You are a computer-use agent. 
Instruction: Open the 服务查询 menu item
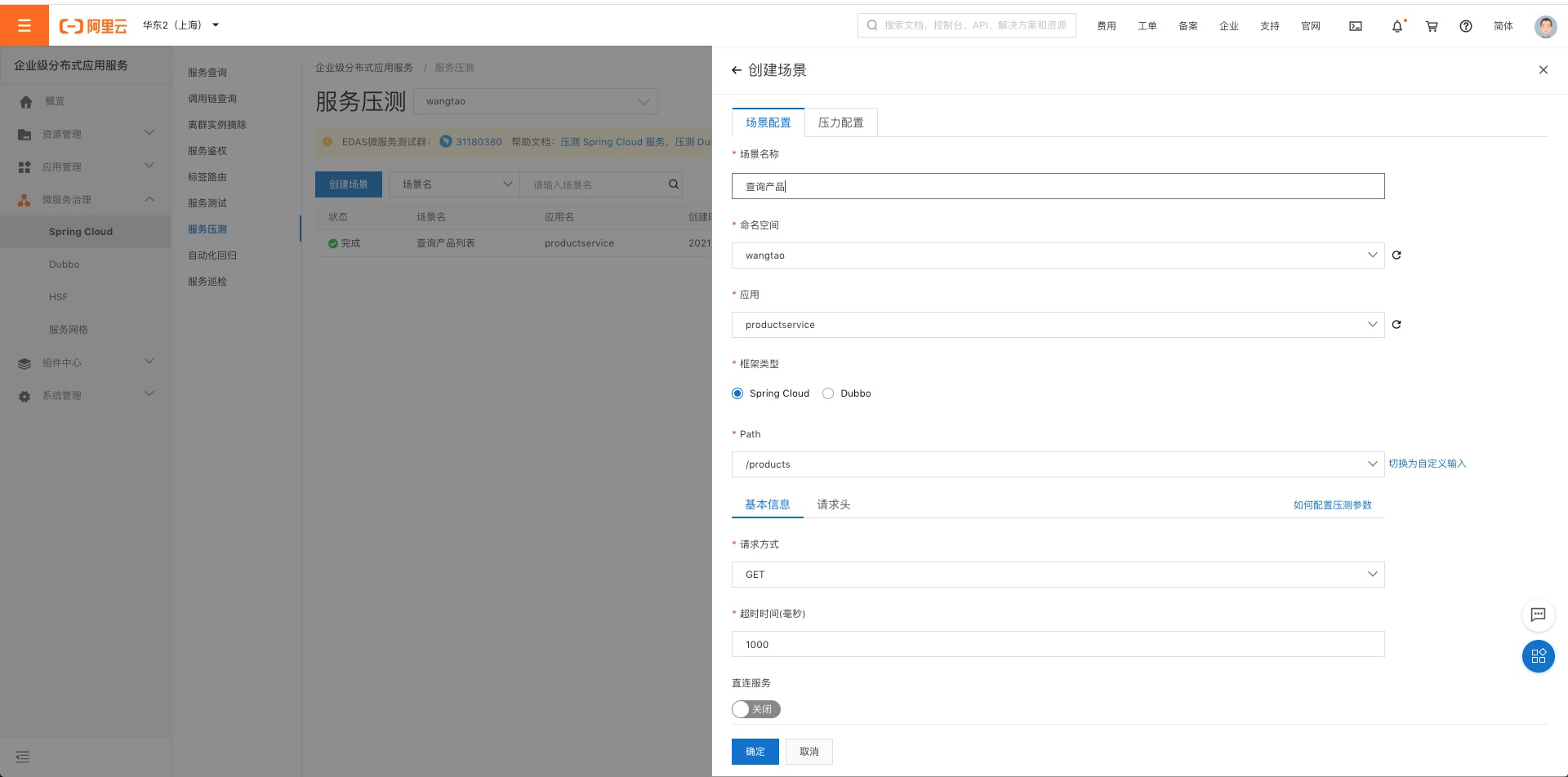pos(207,73)
